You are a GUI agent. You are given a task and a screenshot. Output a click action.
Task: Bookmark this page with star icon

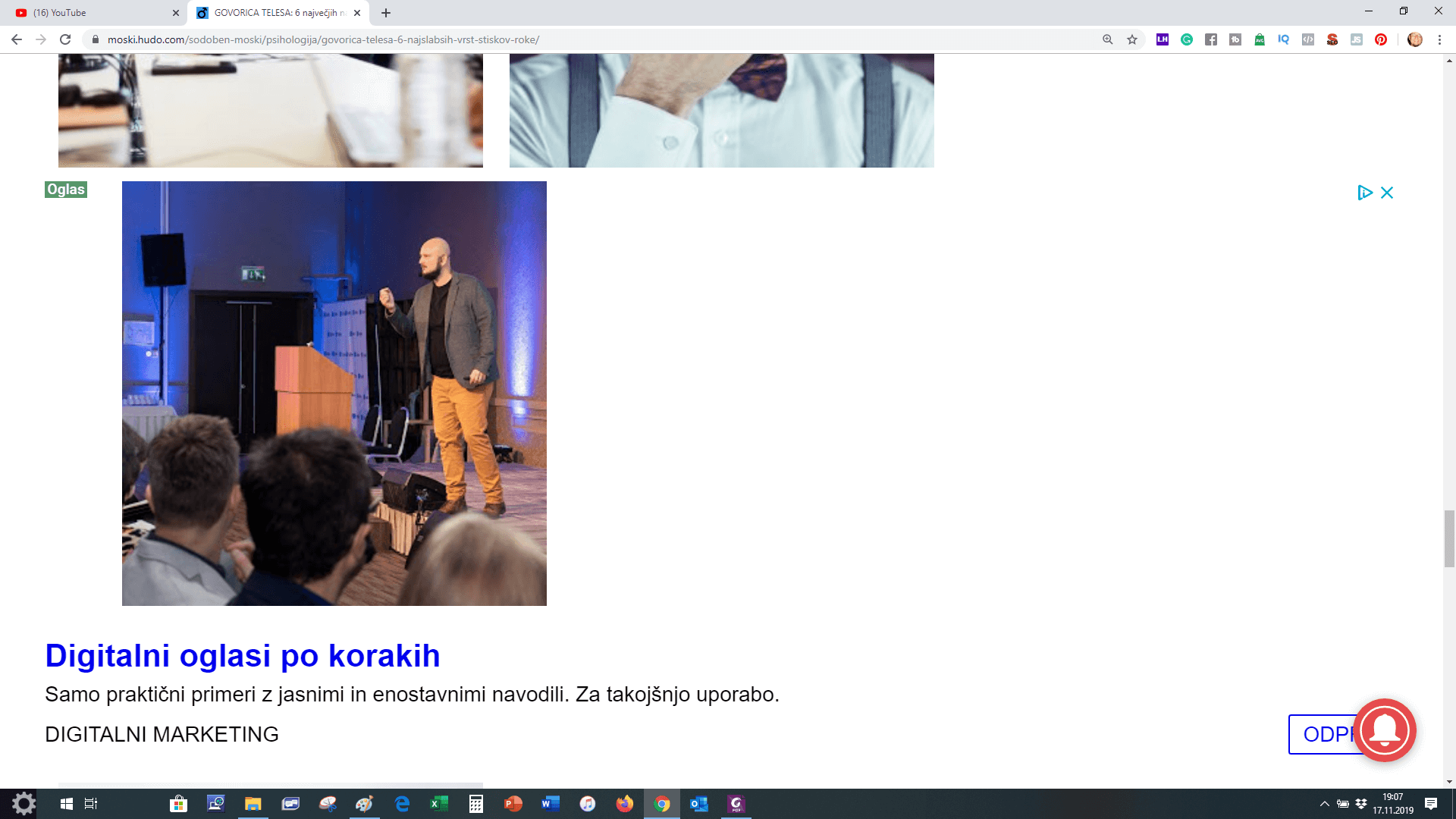[1132, 39]
